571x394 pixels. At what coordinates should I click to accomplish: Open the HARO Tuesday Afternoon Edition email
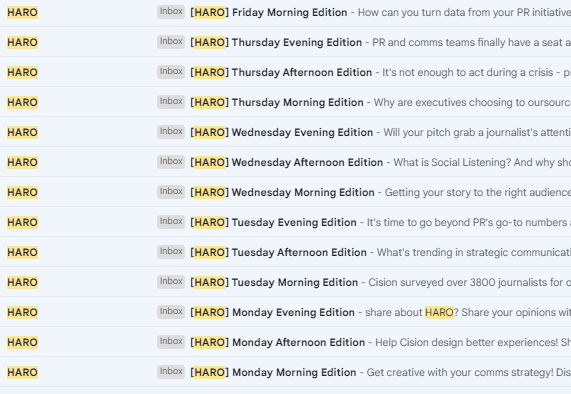[286, 252]
